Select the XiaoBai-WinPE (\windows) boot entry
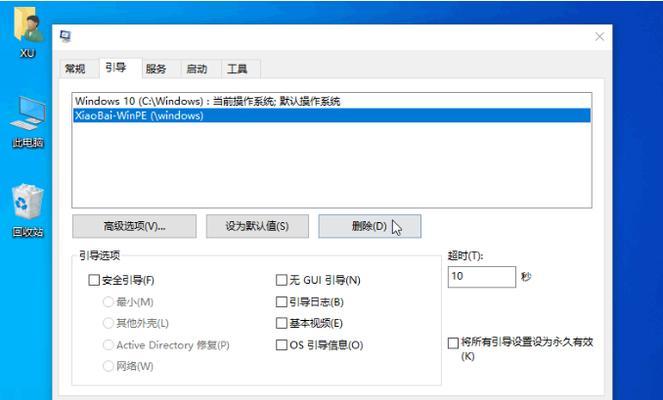The height and width of the screenshot is (400, 663). point(332,115)
